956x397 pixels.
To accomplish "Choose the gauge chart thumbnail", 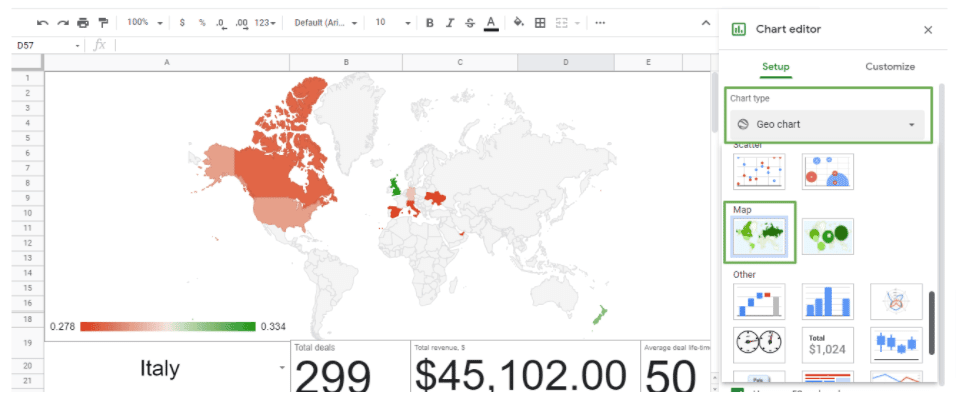I will [759, 345].
